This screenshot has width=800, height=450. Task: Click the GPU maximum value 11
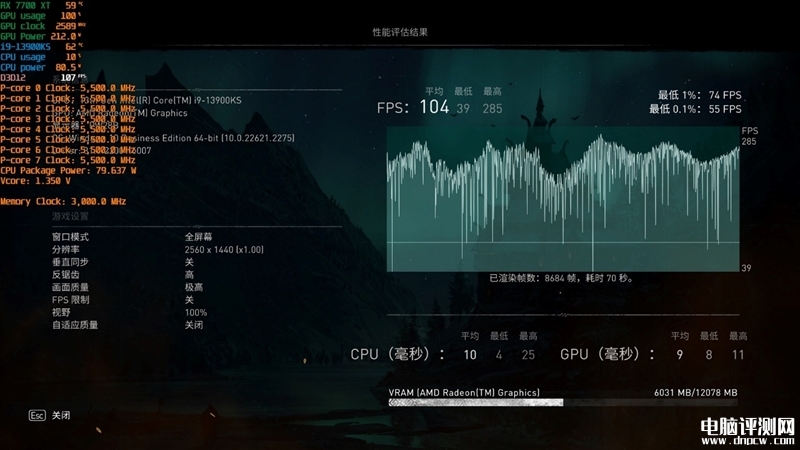(x=738, y=355)
